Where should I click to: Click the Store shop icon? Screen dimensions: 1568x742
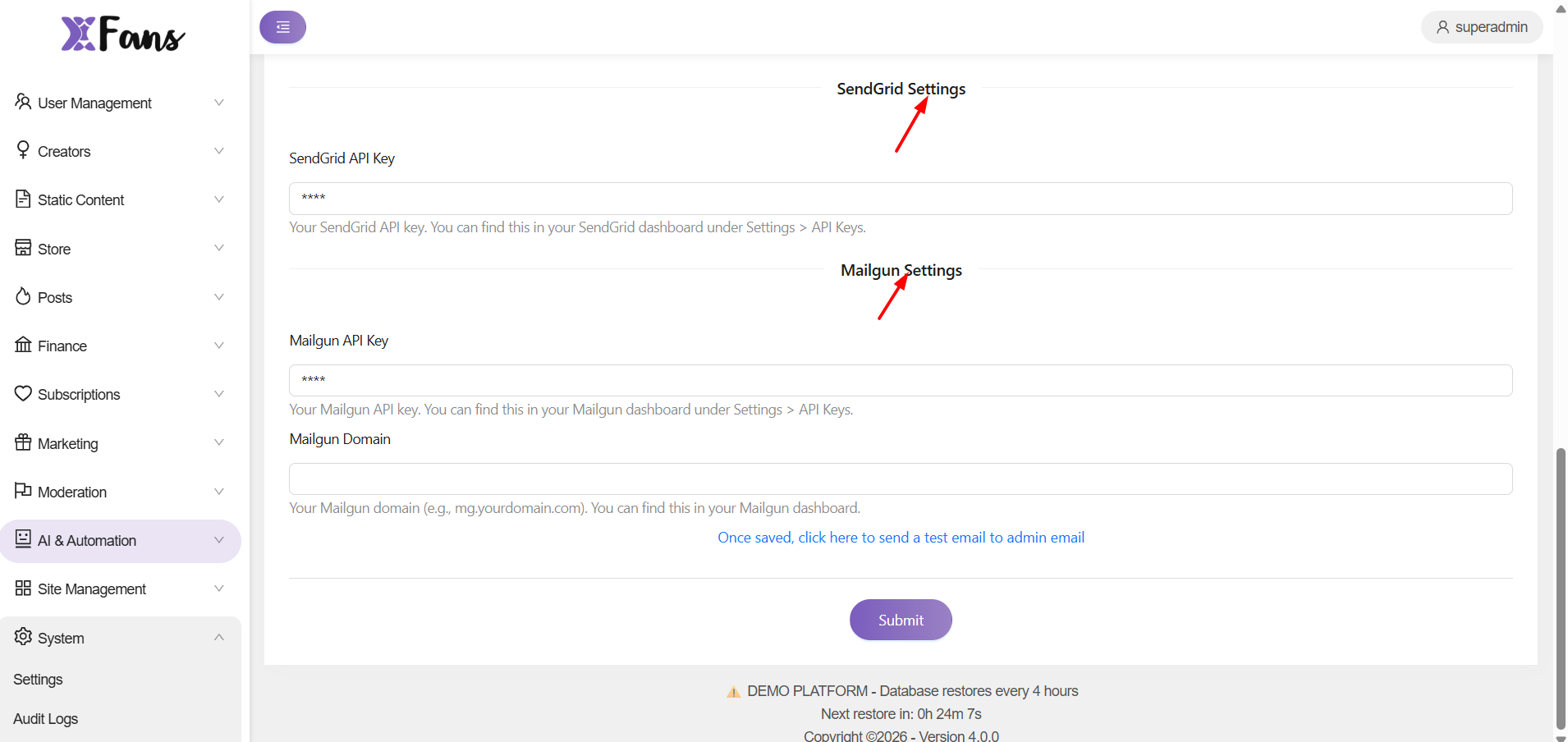[x=23, y=248]
